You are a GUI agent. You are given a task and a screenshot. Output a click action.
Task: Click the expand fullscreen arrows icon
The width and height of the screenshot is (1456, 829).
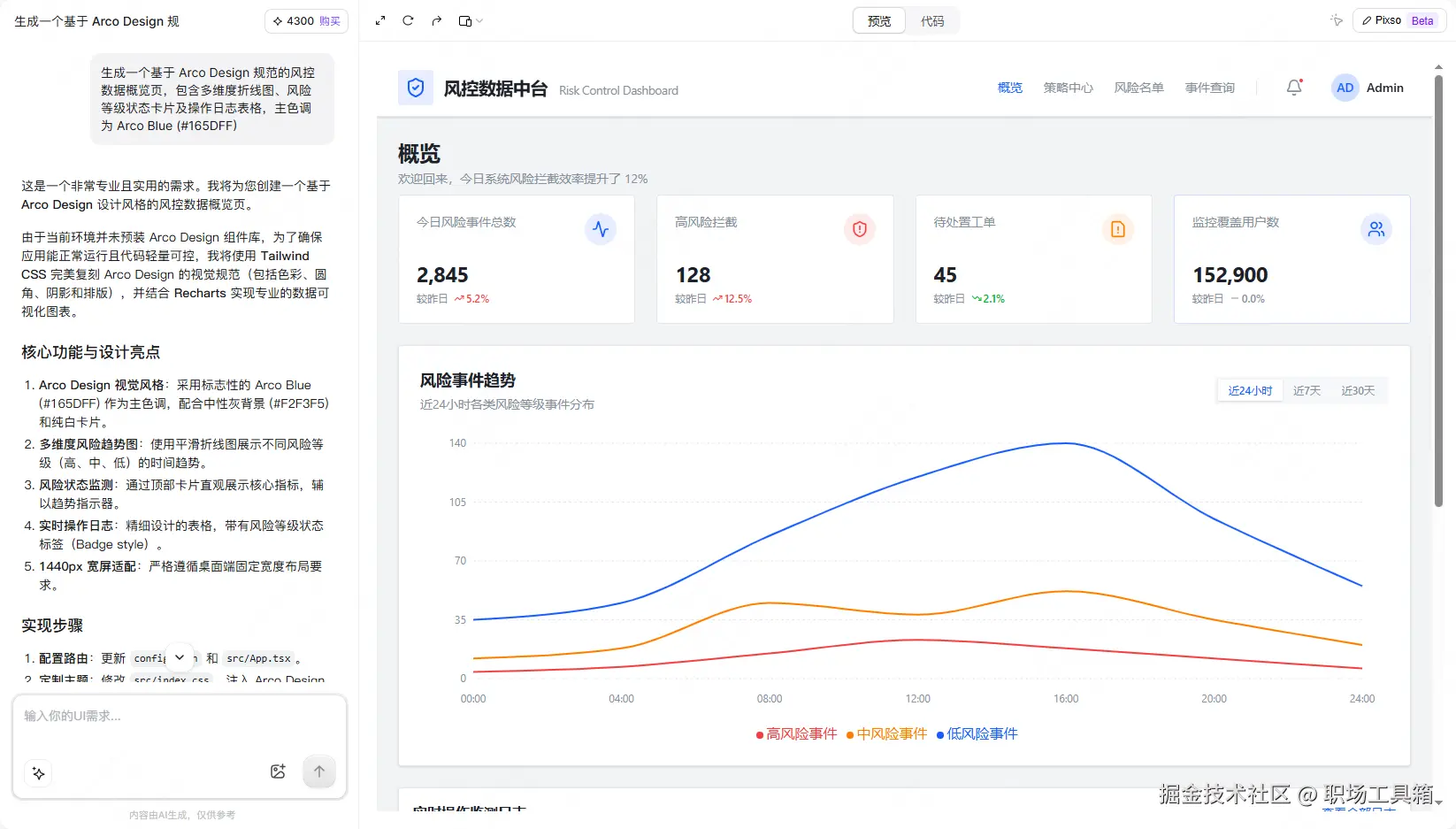(380, 20)
